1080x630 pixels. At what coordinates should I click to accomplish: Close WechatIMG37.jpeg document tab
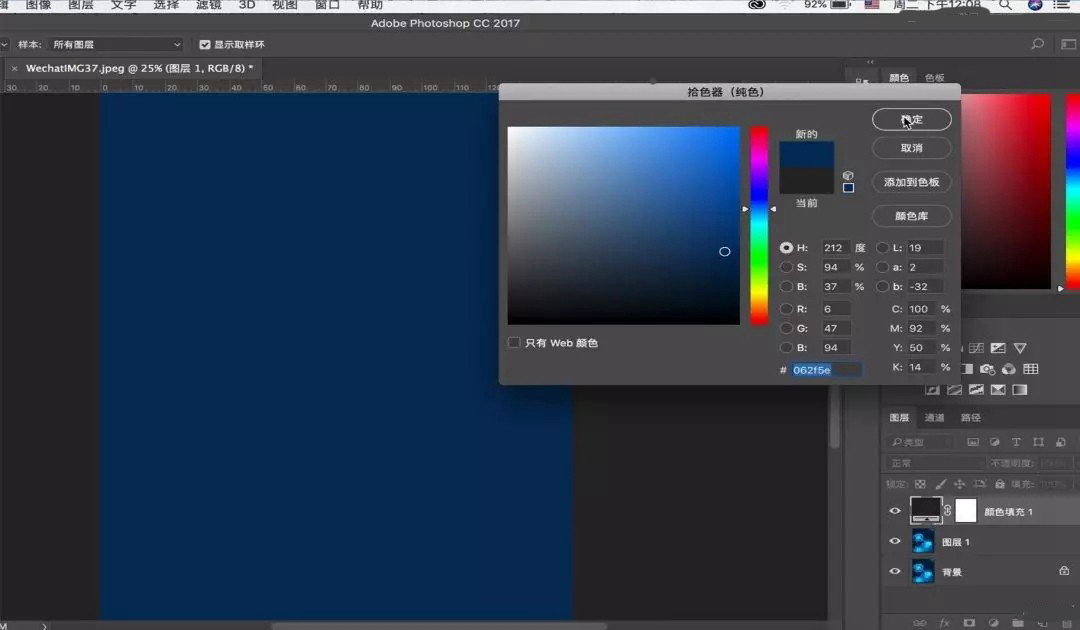14,68
